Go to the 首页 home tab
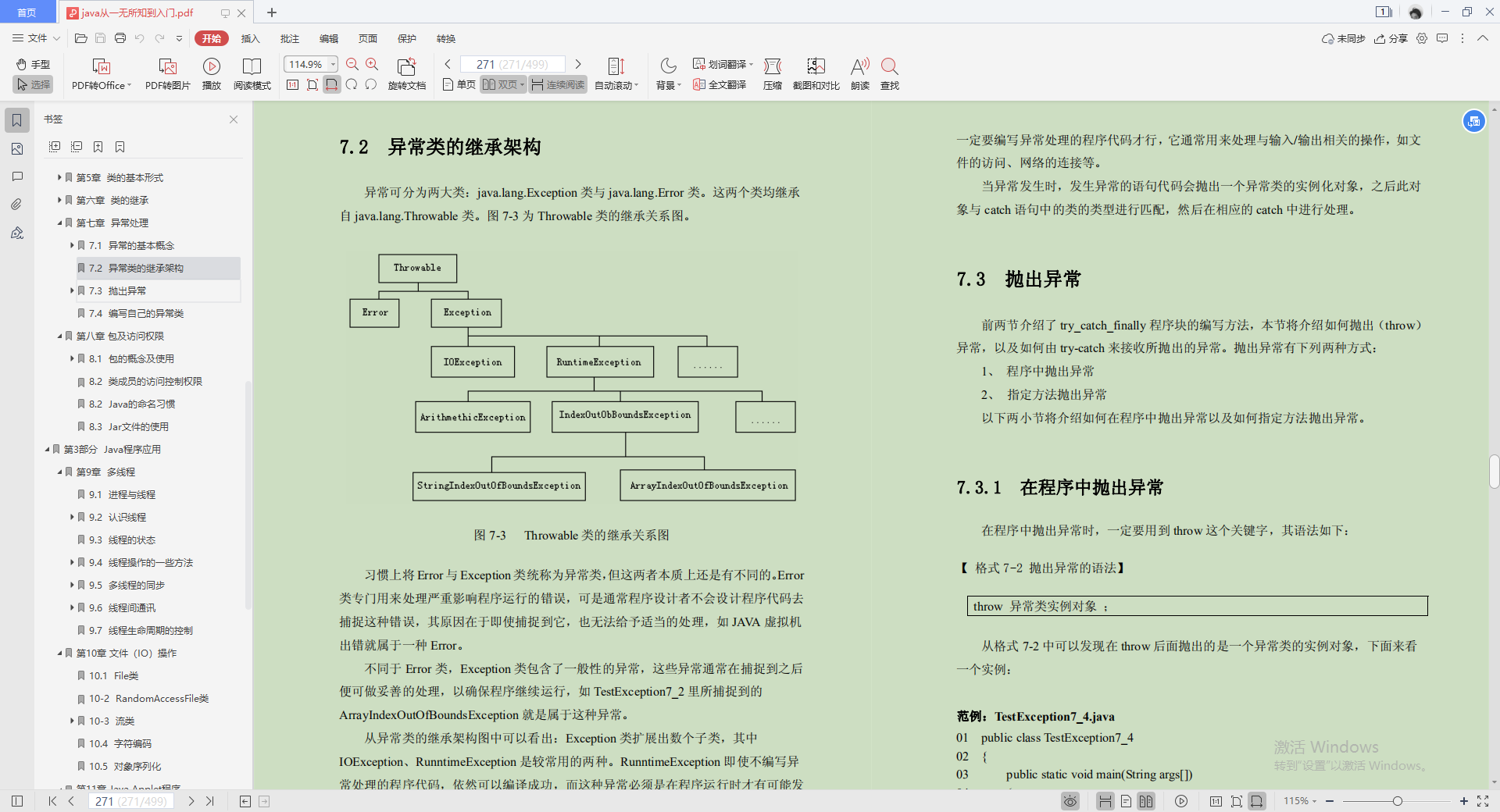Viewport: 1500px width, 812px height. click(x=27, y=12)
